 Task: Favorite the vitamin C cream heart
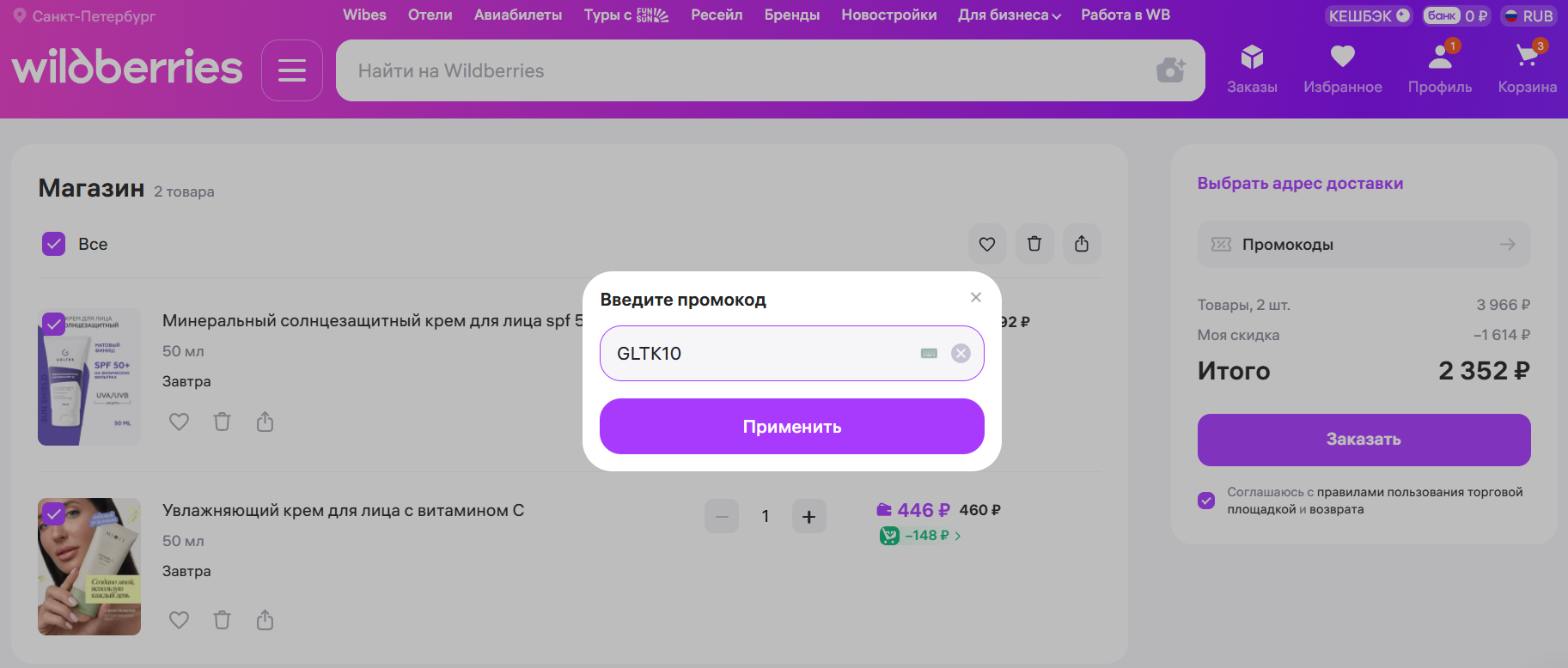pos(179,620)
